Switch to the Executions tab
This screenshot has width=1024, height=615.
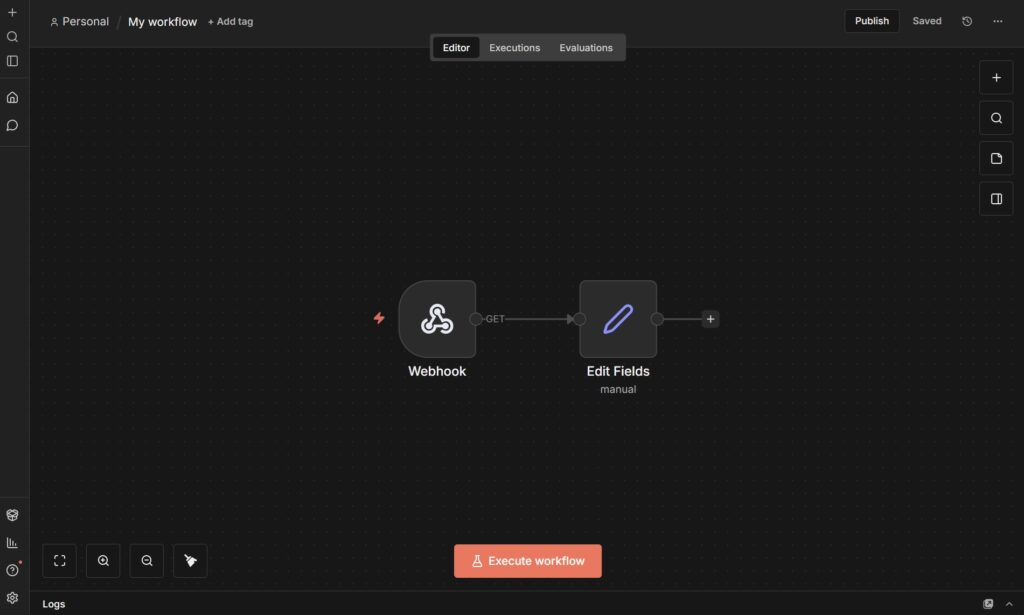coord(514,48)
